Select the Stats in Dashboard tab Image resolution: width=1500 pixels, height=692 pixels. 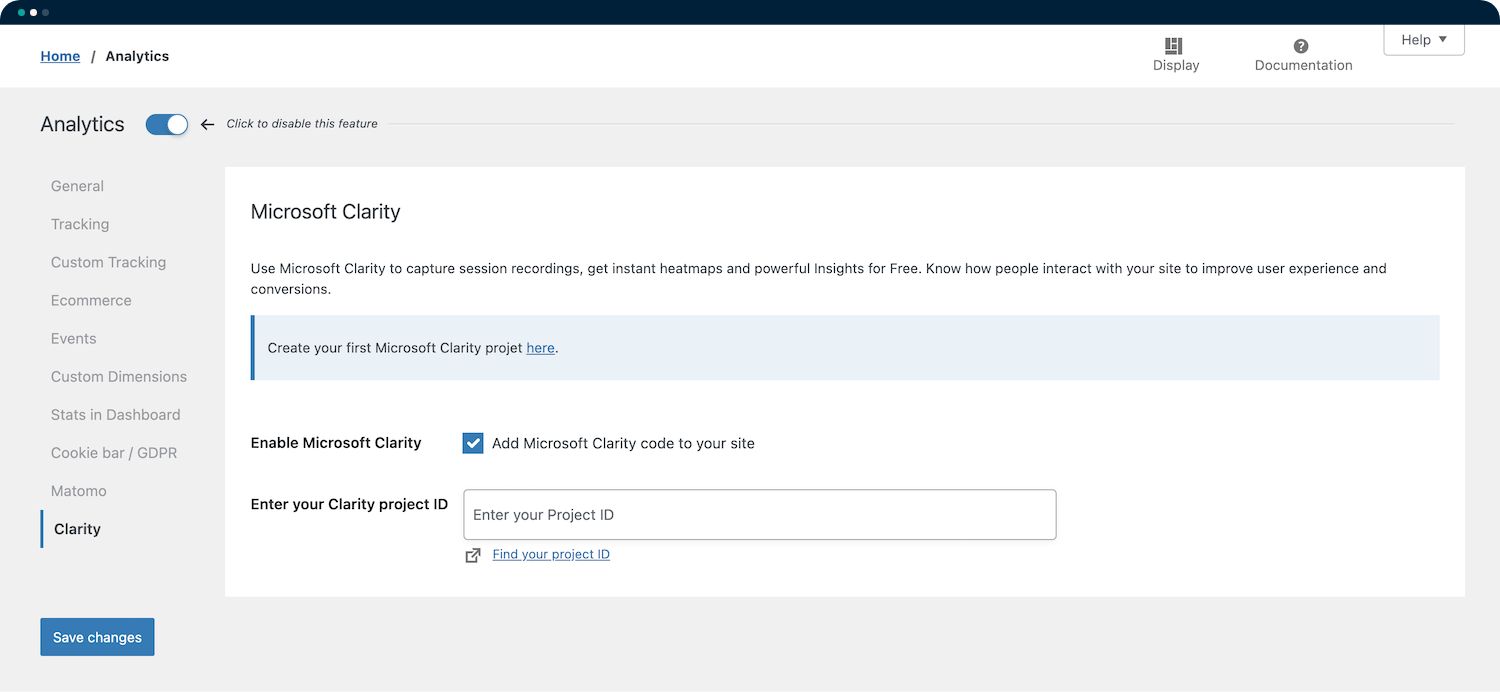(x=116, y=414)
